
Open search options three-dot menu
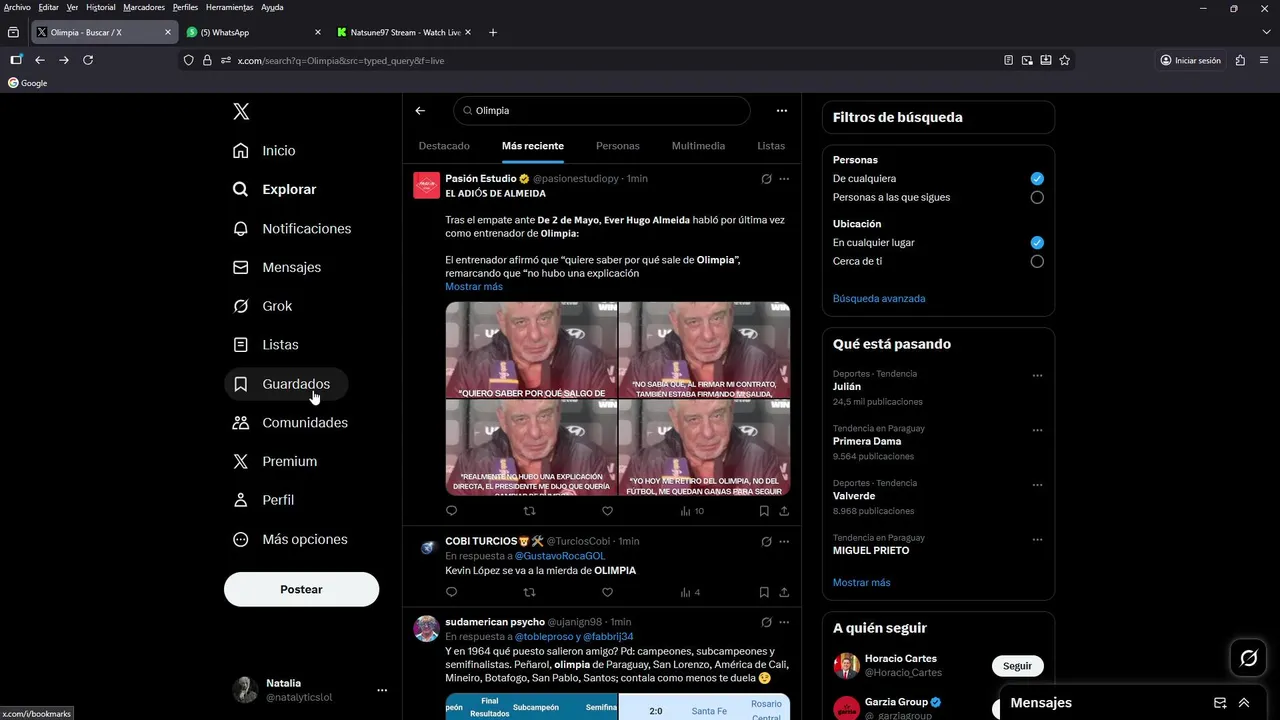[x=781, y=111]
